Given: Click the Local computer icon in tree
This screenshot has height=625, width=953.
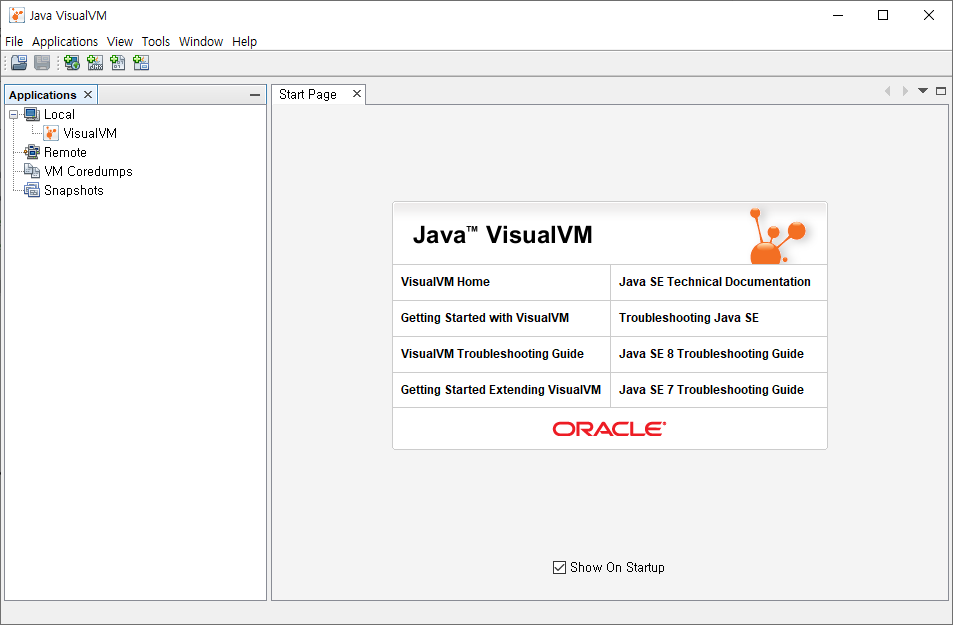Looking at the screenshot, I should [x=32, y=114].
